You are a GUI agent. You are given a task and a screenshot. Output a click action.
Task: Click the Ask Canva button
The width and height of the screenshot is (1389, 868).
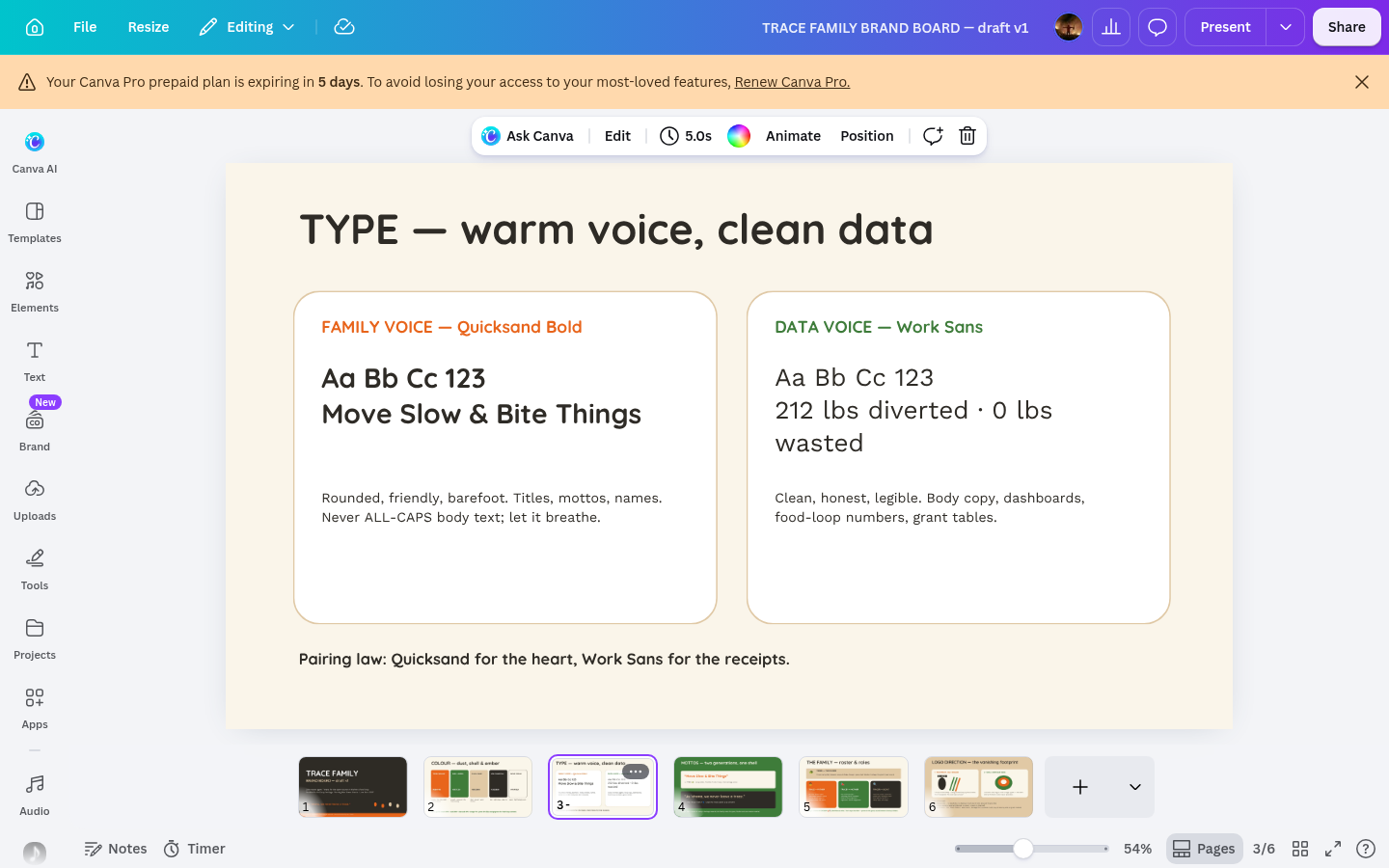tap(528, 136)
